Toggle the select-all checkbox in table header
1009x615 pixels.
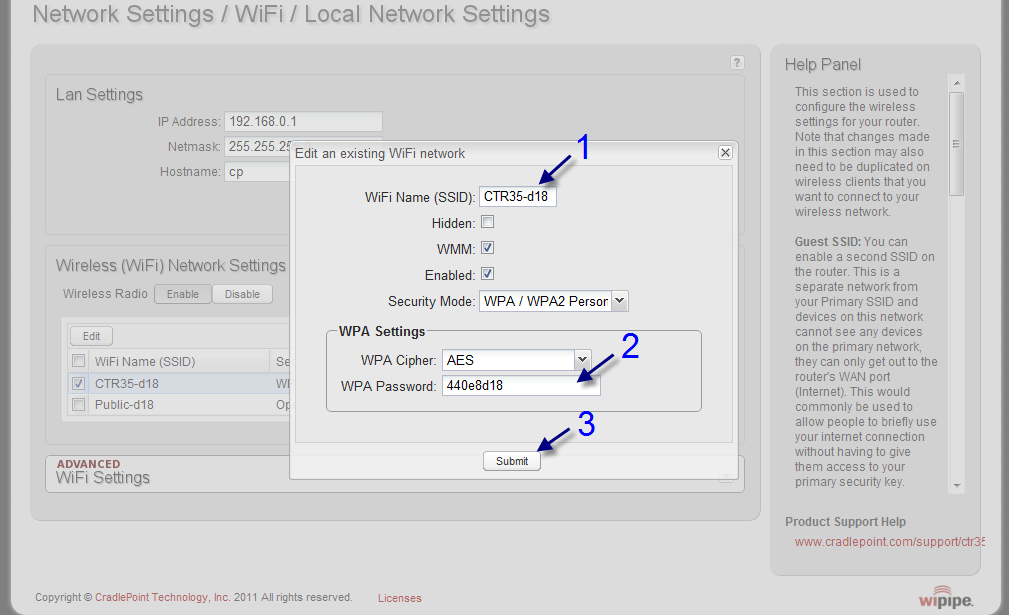(x=79, y=360)
